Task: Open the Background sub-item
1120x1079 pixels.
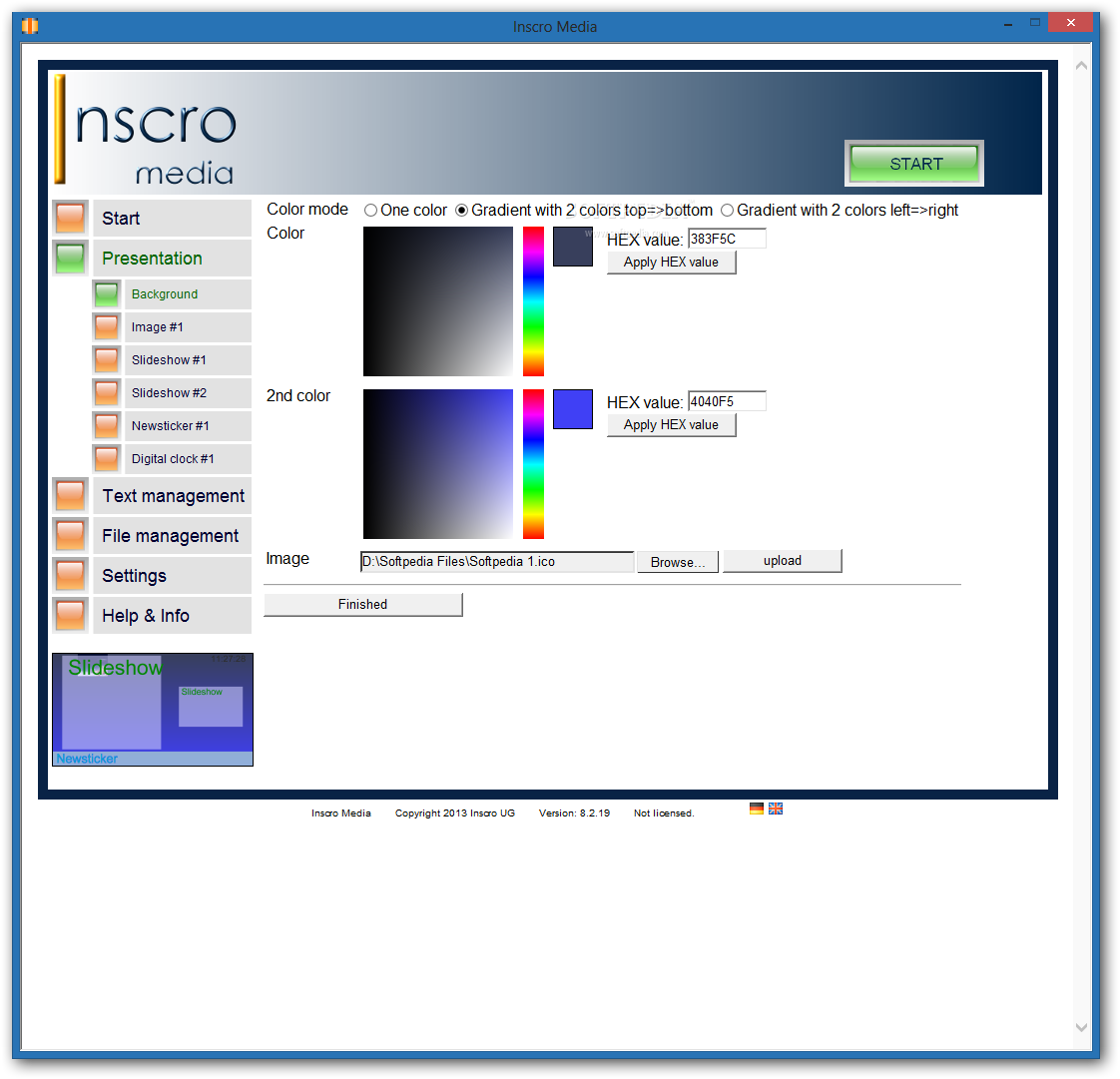Action: point(189,294)
